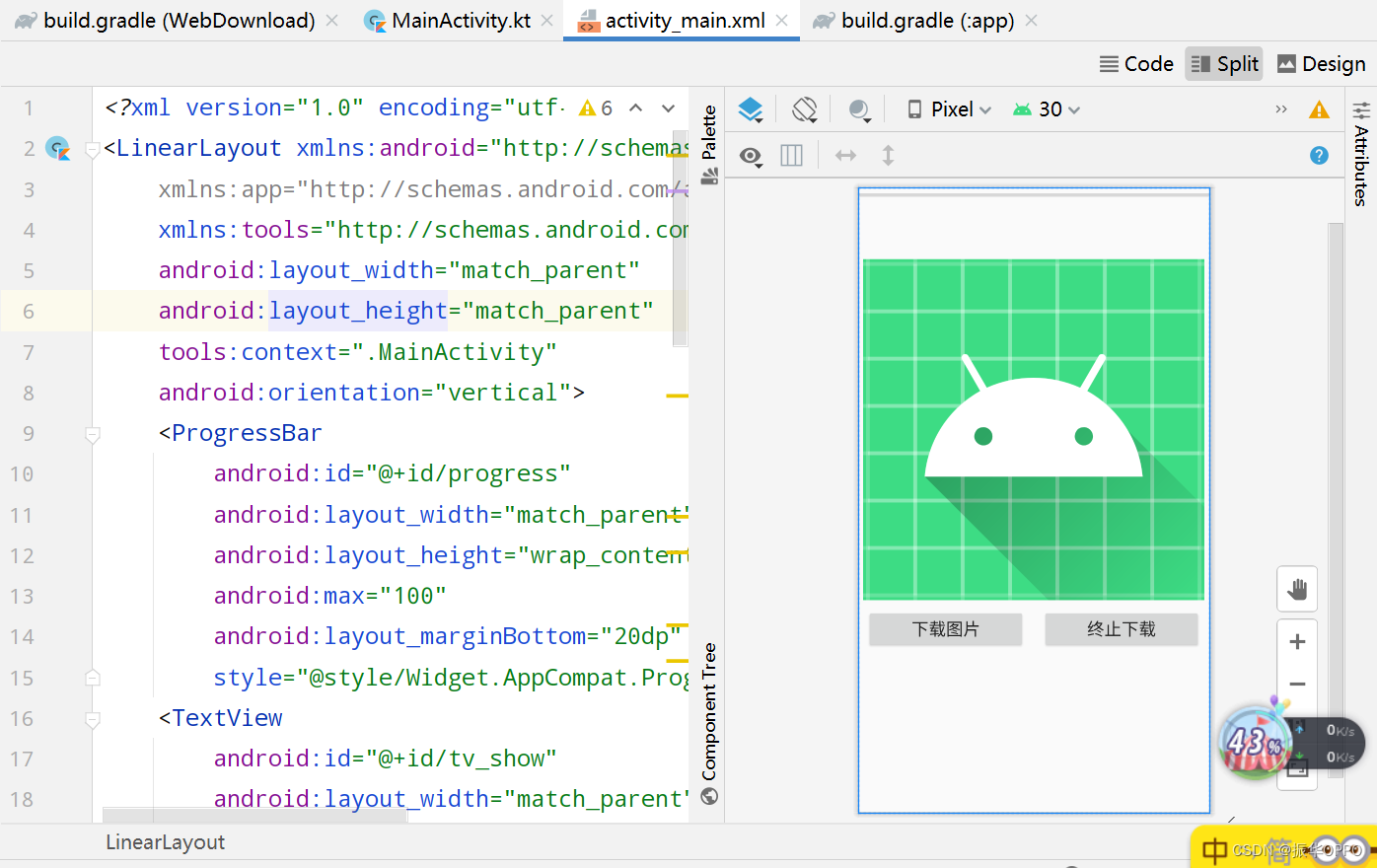The width and height of the screenshot is (1377, 868).
Task: Click the <TextView tag text
Action: coord(220,719)
